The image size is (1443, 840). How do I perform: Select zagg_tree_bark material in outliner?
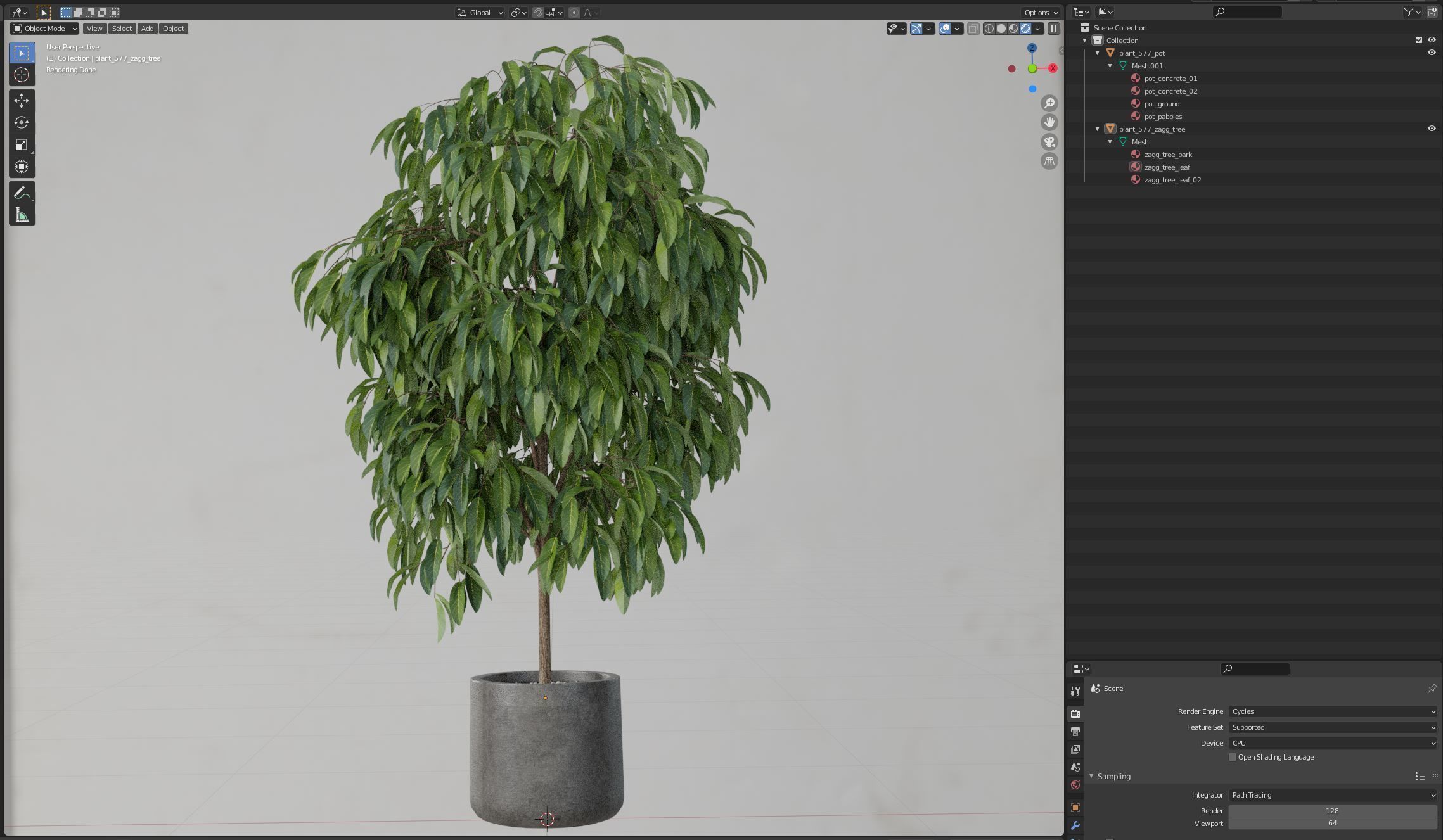click(1167, 155)
